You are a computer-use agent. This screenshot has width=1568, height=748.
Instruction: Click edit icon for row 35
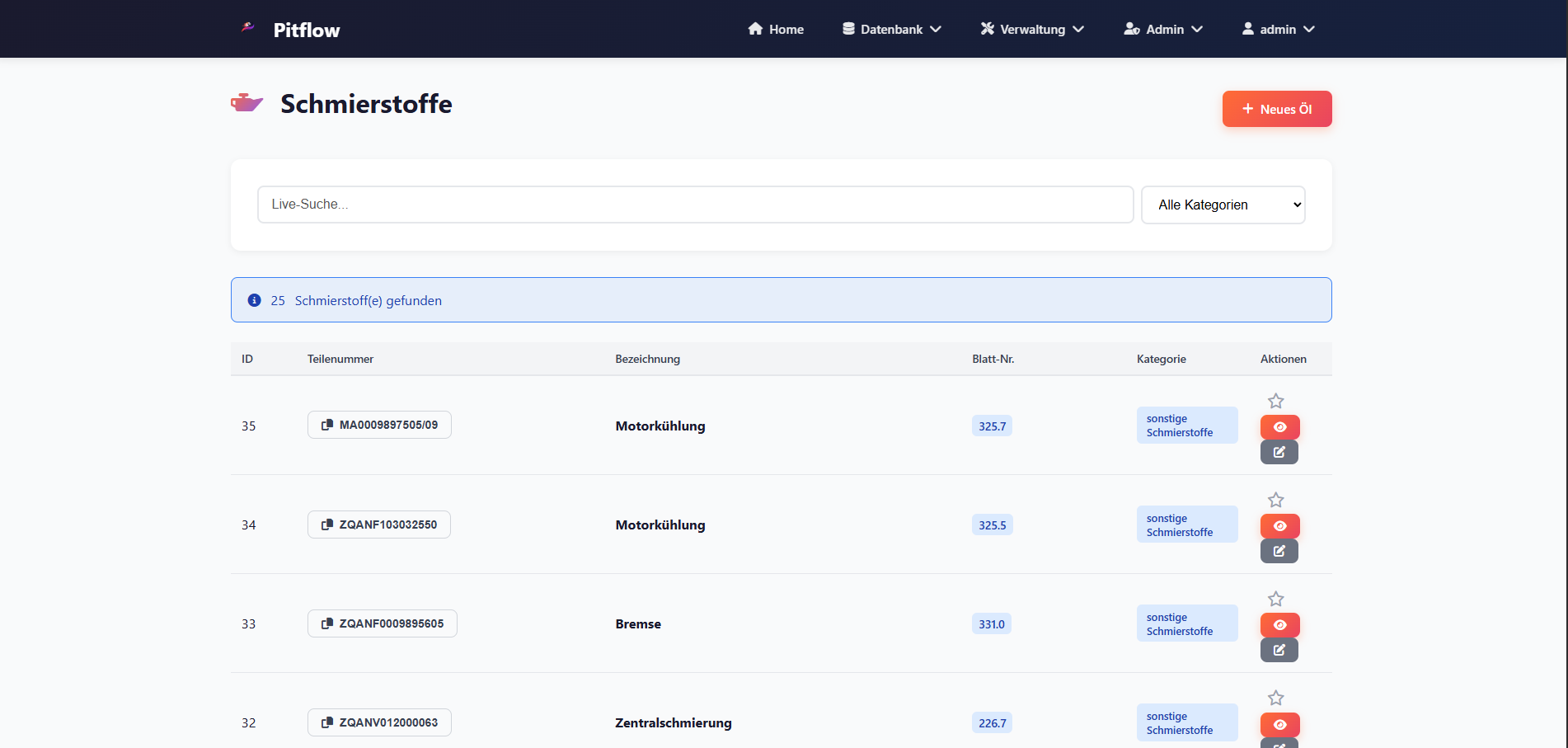pos(1279,452)
